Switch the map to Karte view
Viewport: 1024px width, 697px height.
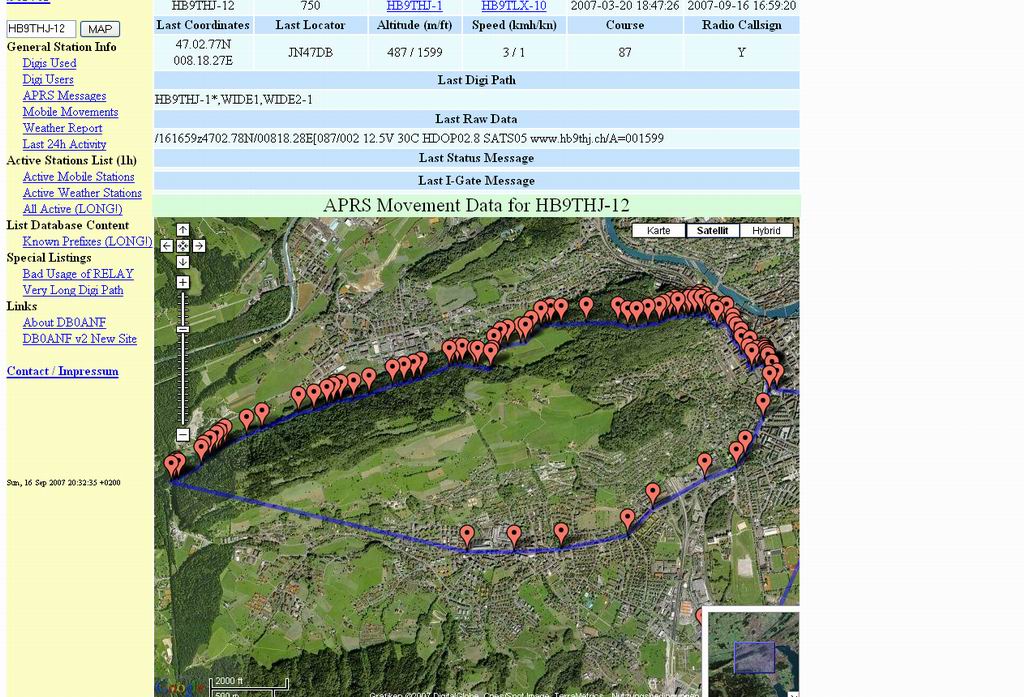658,231
